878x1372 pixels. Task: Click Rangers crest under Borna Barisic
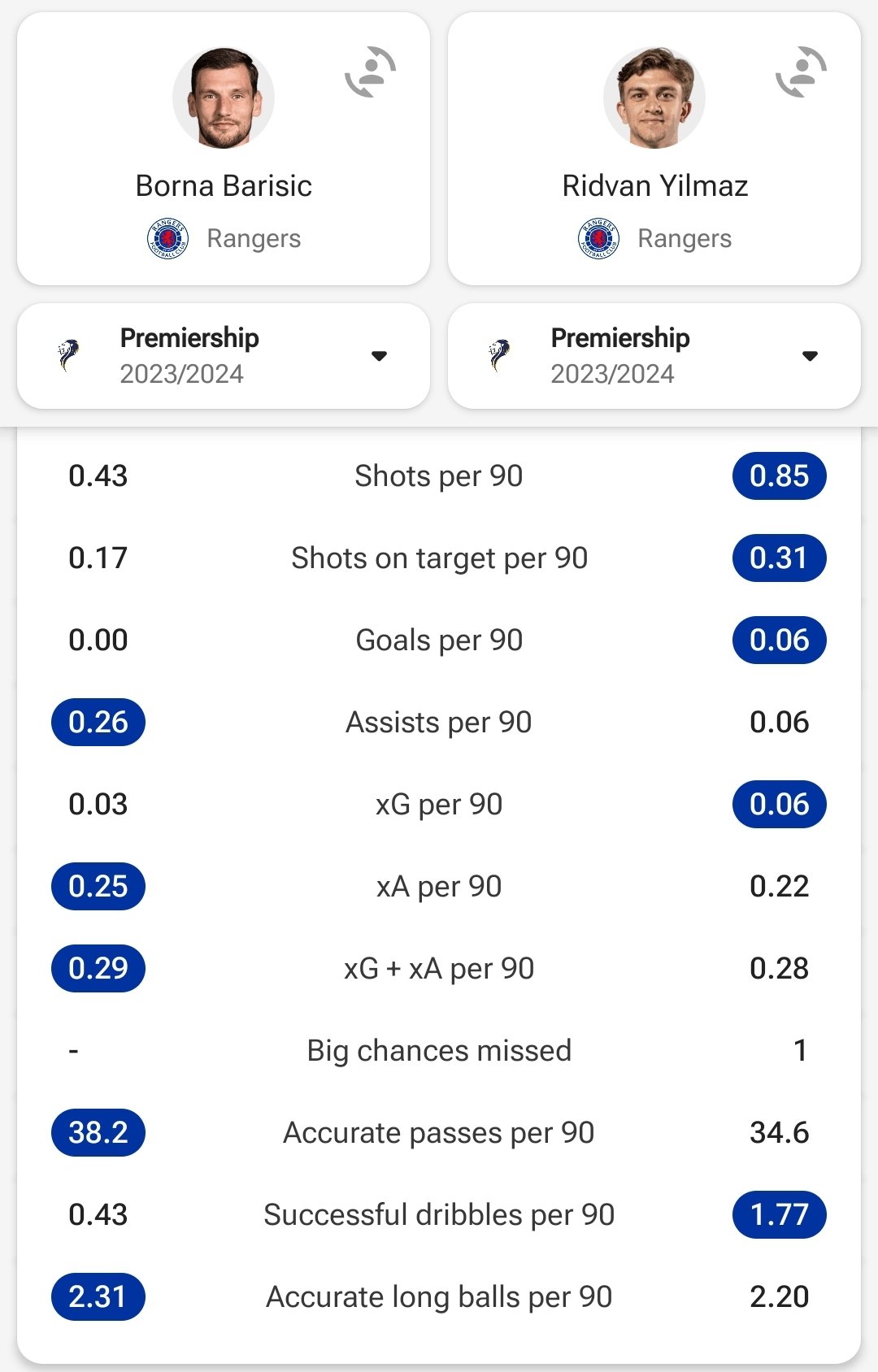[x=167, y=238]
